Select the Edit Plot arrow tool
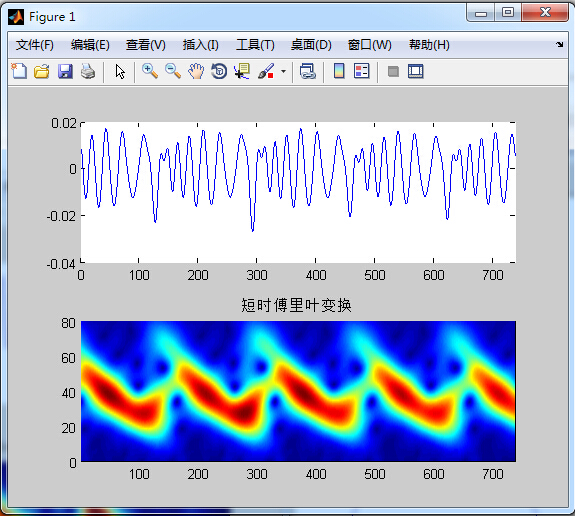 (120, 72)
